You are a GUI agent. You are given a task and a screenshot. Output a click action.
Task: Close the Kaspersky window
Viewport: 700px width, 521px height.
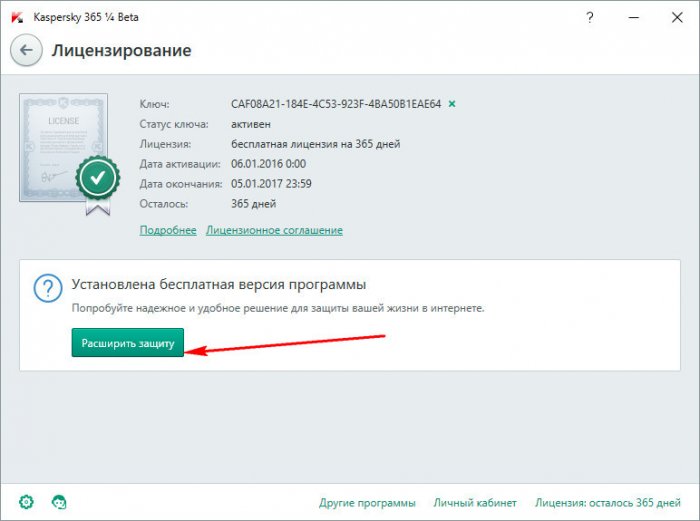coord(677,17)
